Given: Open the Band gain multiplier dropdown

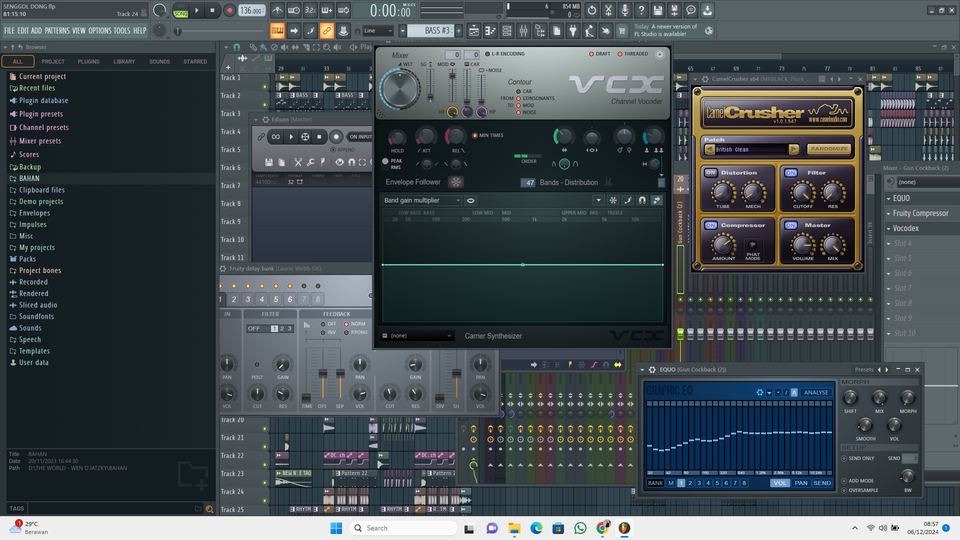Looking at the screenshot, I should [x=423, y=200].
